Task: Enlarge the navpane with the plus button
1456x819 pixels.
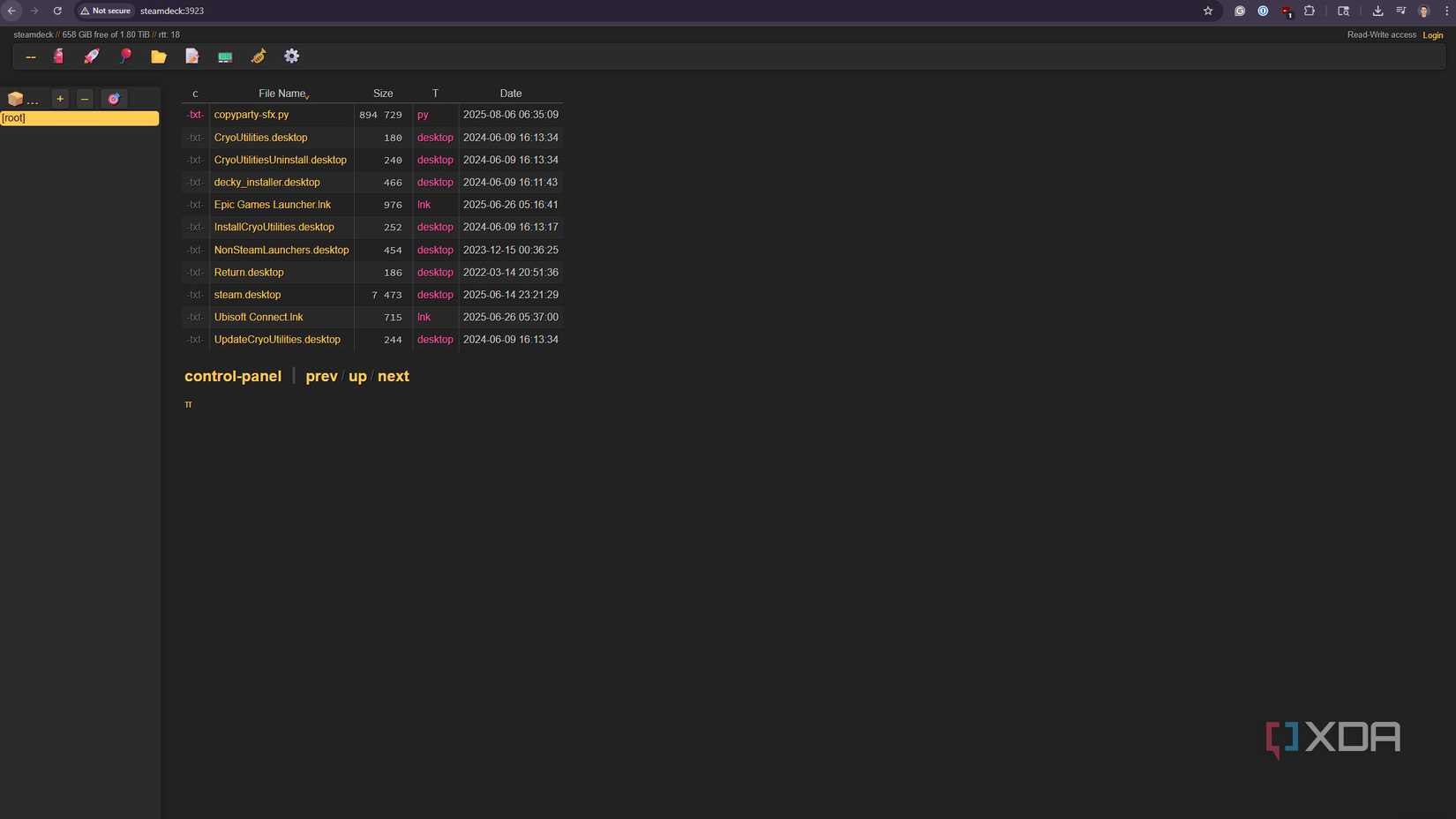Action: click(59, 98)
